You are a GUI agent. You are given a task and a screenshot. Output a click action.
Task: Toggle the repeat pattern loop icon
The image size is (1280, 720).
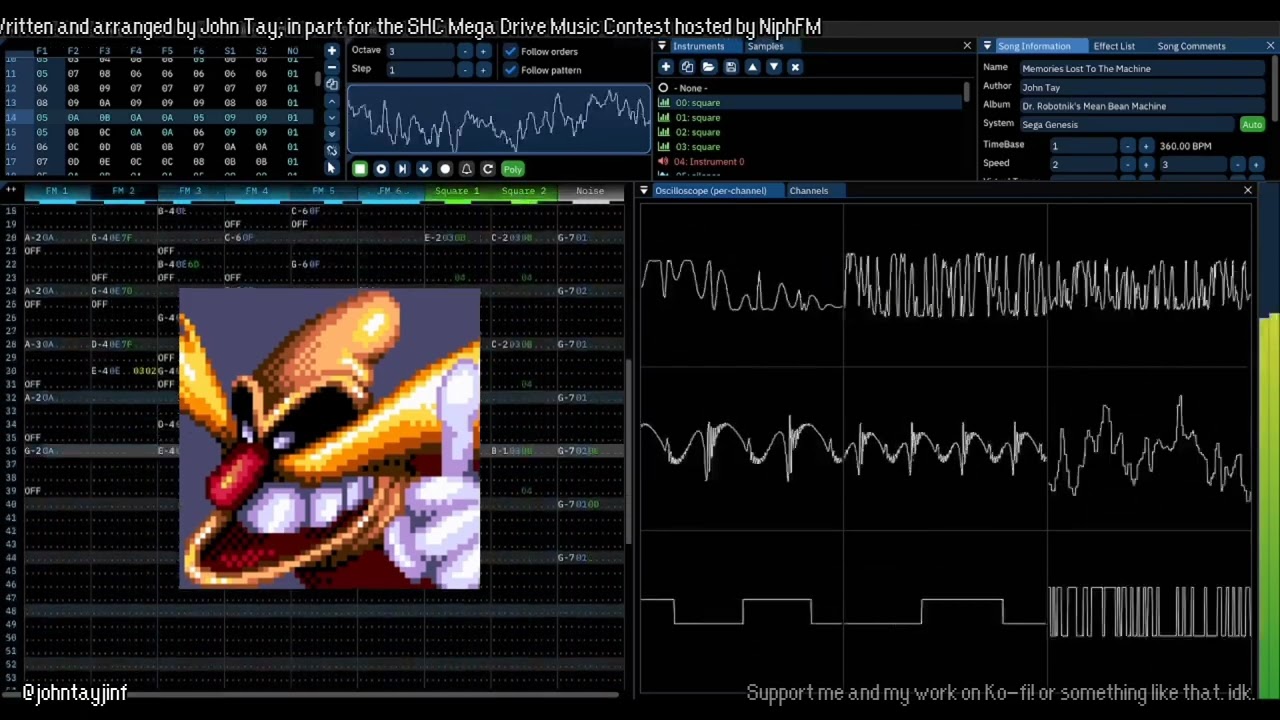pos(488,169)
